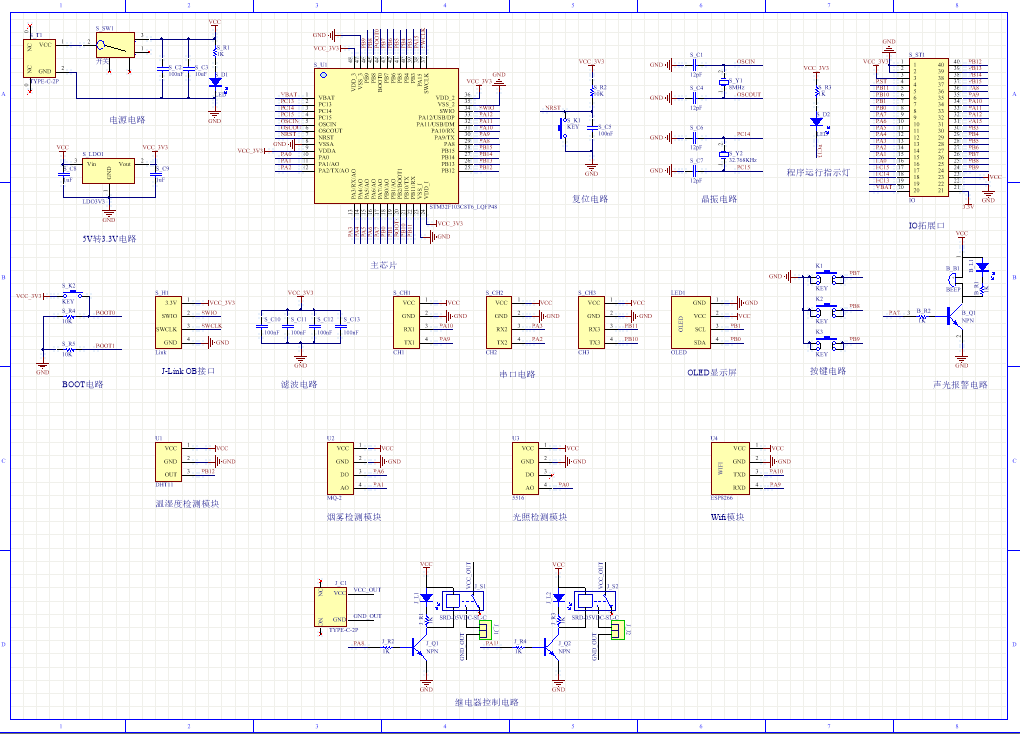Select the S_D1 power LED symbol
Viewport: 1020px width, 734px height.
(x=215, y=83)
